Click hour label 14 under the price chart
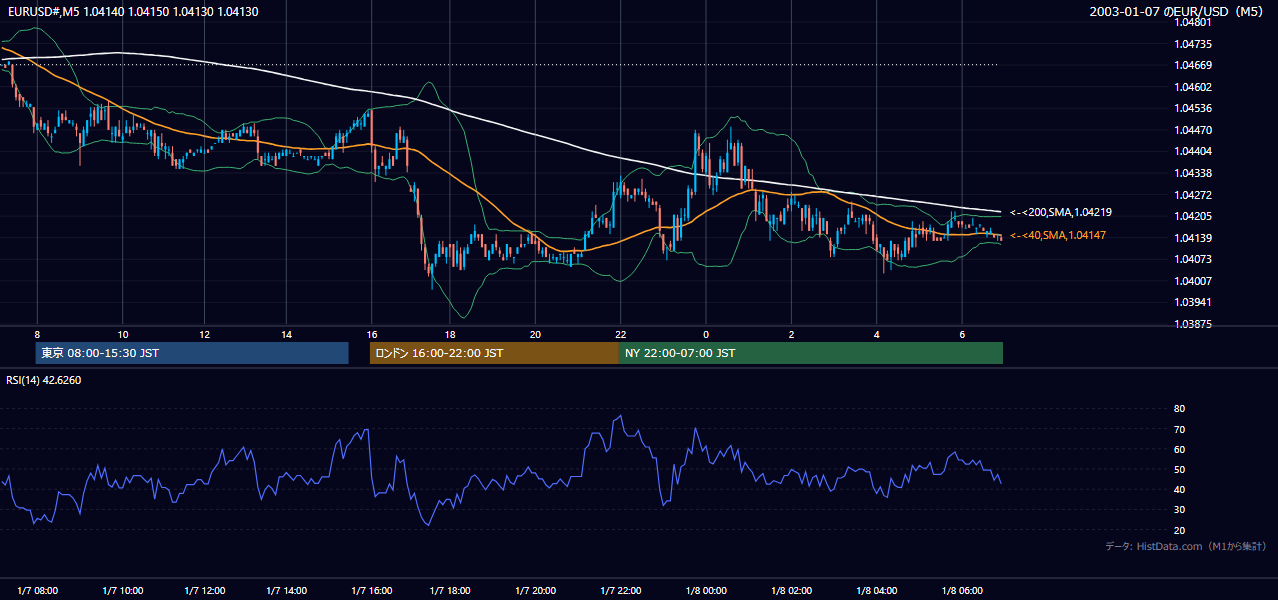 coord(286,334)
